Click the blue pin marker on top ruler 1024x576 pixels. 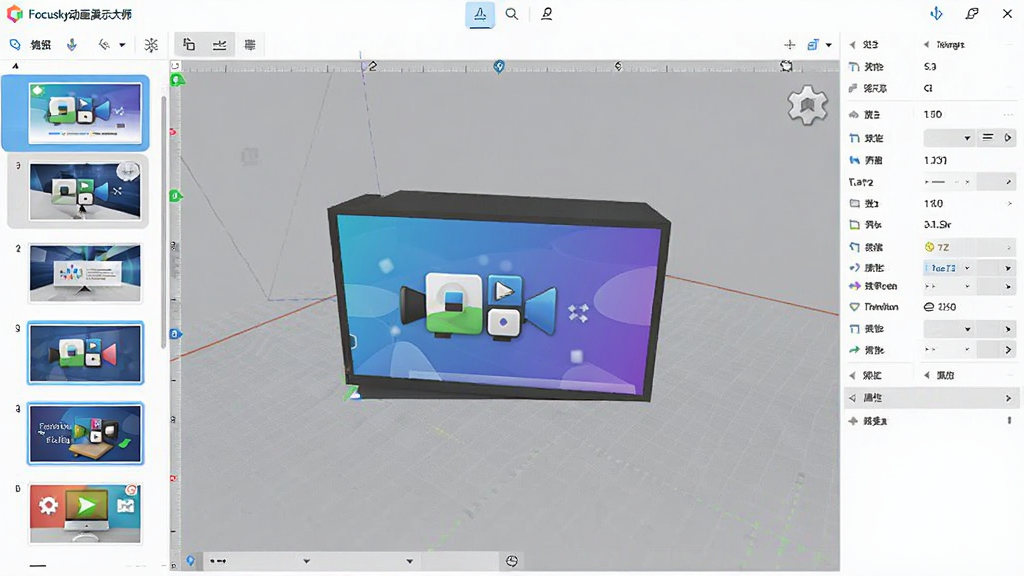coord(499,67)
